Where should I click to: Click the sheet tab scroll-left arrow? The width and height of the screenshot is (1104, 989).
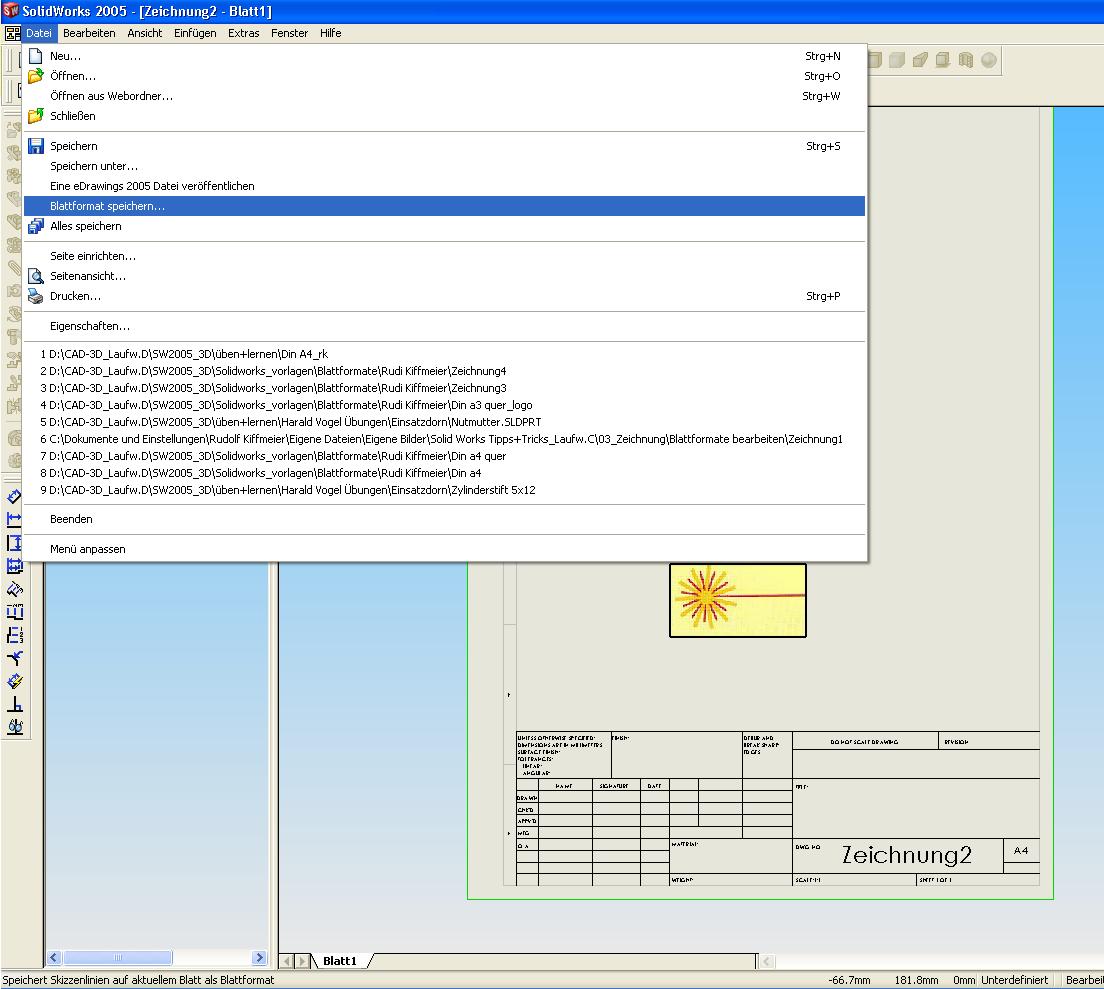point(287,961)
